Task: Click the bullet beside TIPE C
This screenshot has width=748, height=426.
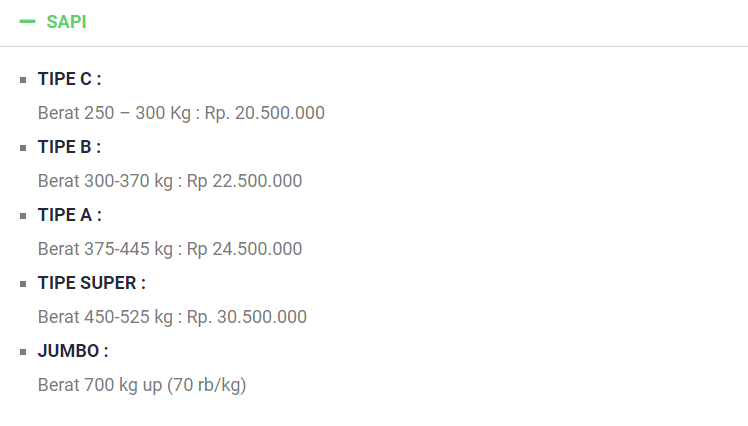Action: [x=23, y=80]
